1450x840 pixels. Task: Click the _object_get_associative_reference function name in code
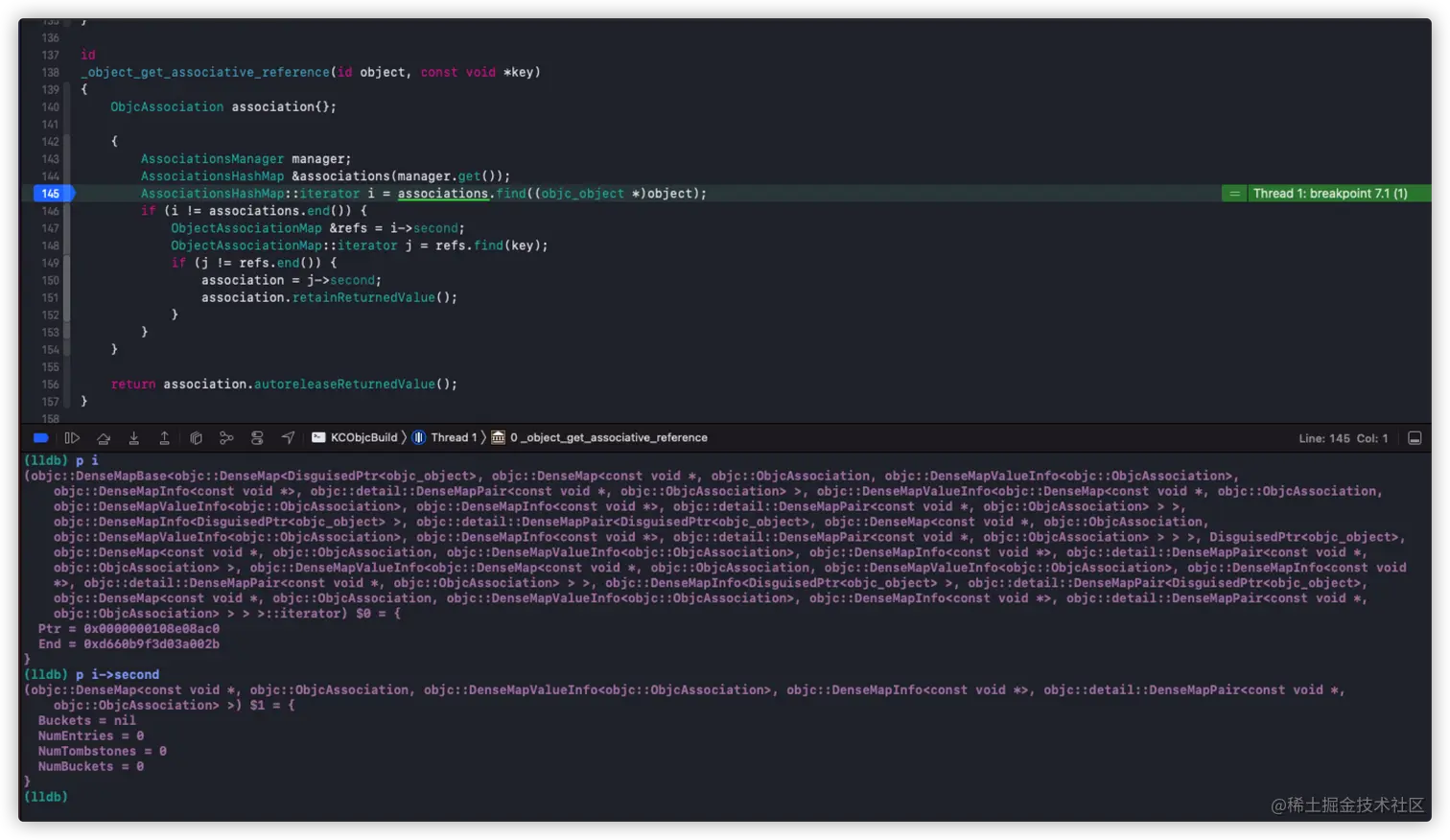pyautogui.click(x=205, y=73)
